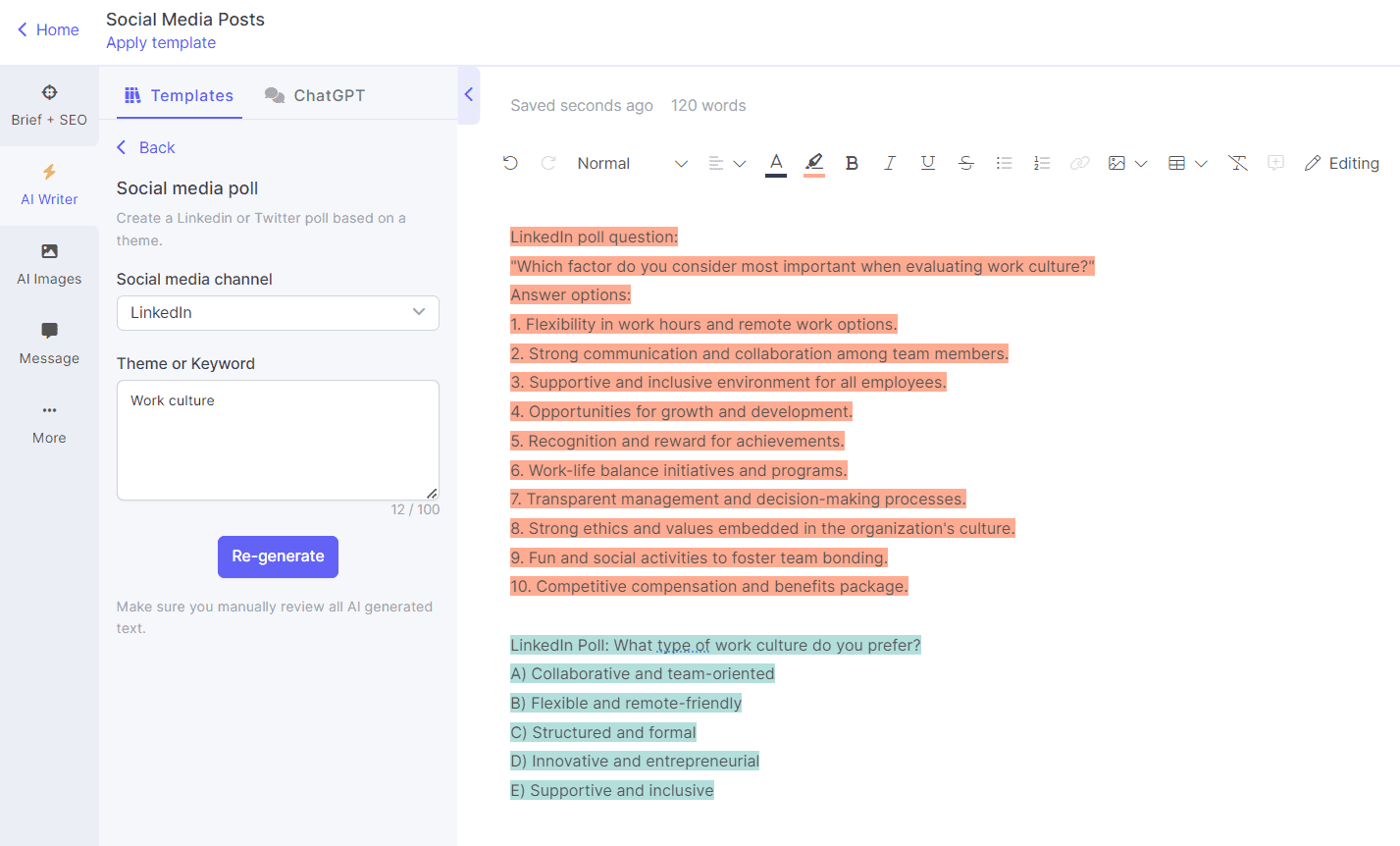The height and width of the screenshot is (846, 1400).
Task: Insert a numbered list
Action: pos(1042,163)
